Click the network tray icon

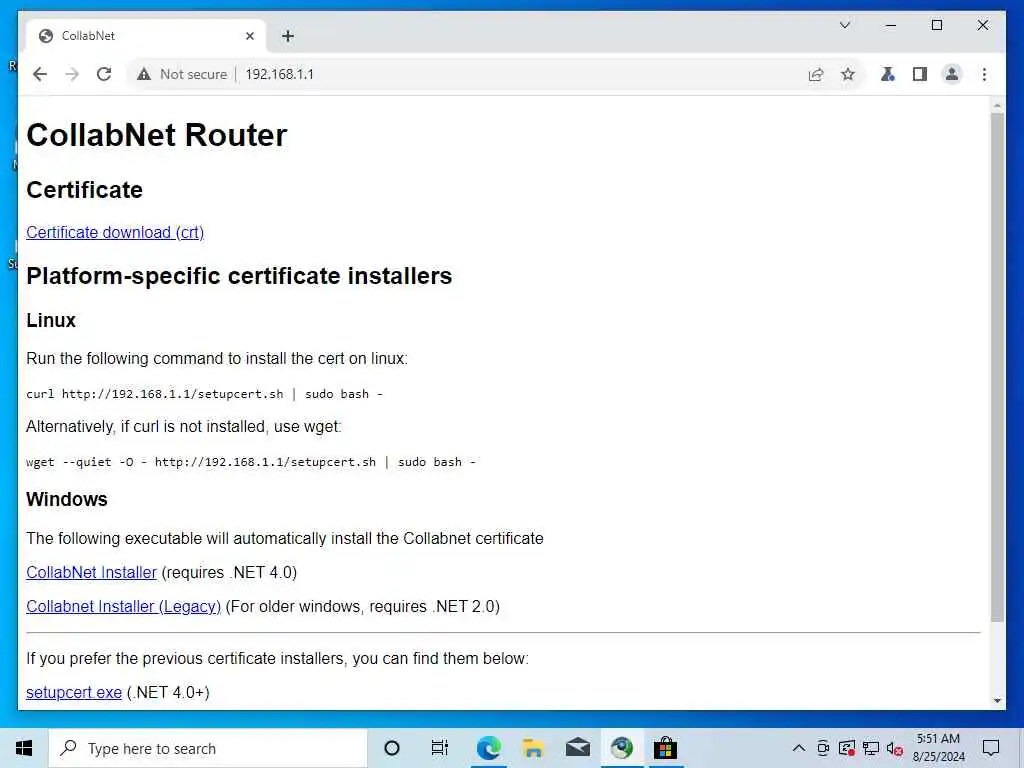[871, 748]
